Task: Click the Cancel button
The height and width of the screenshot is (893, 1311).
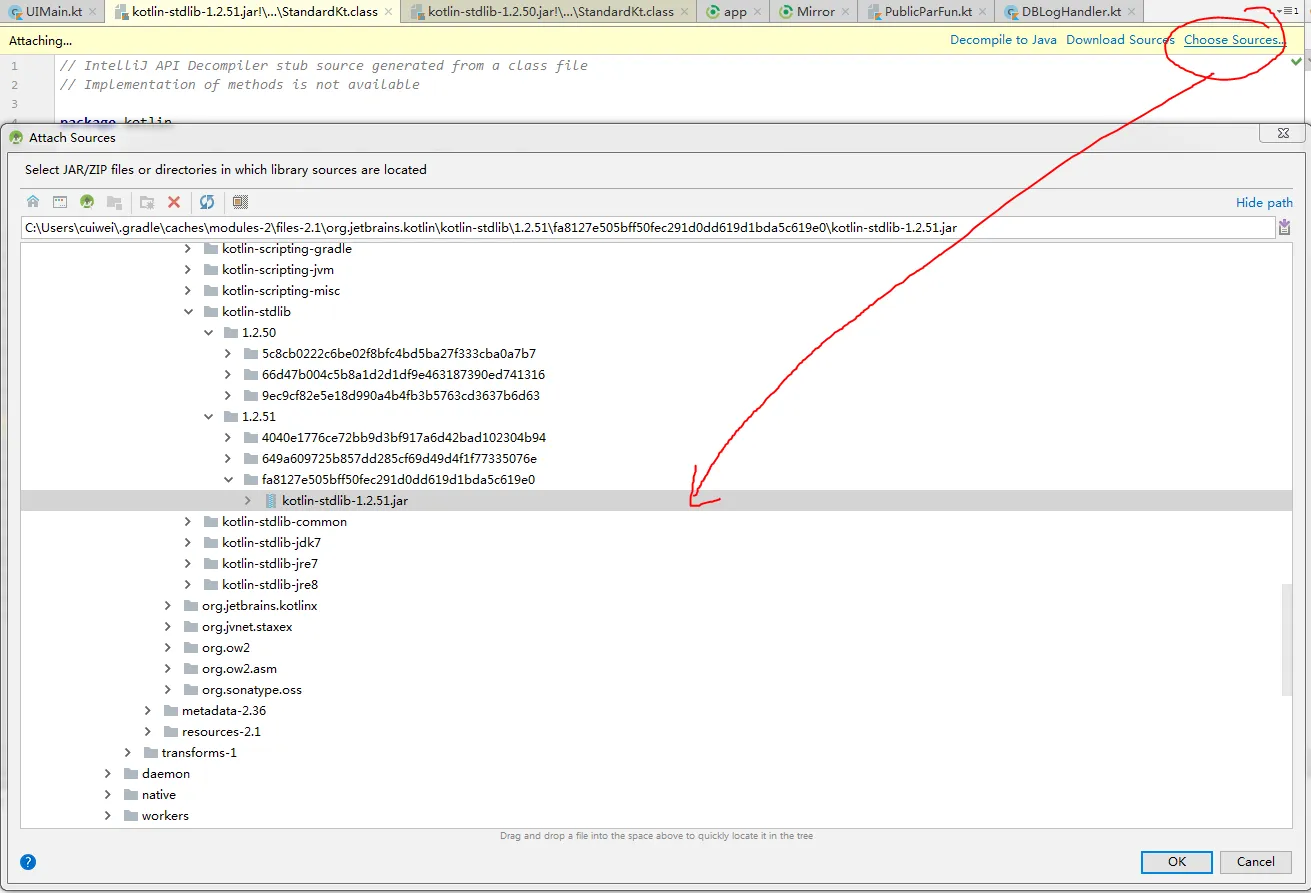Action: click(1255, 861)
